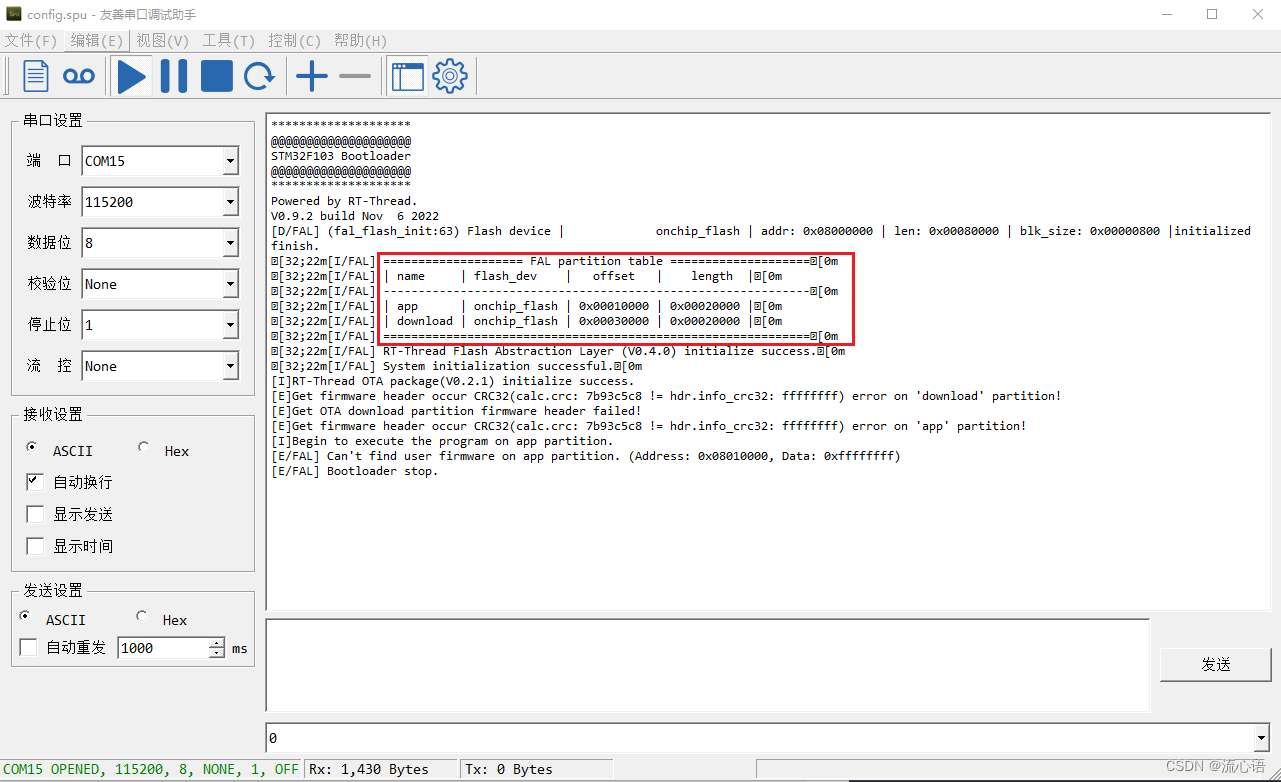The width and height of the screenshot is (1281, 782).
Task: Open the 编辑(E) menu
Action: [96, 41]
